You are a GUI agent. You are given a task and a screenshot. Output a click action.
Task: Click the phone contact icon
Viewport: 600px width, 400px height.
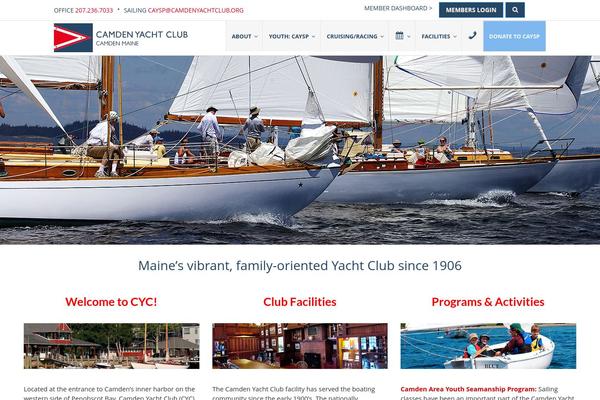click(473, 36)
